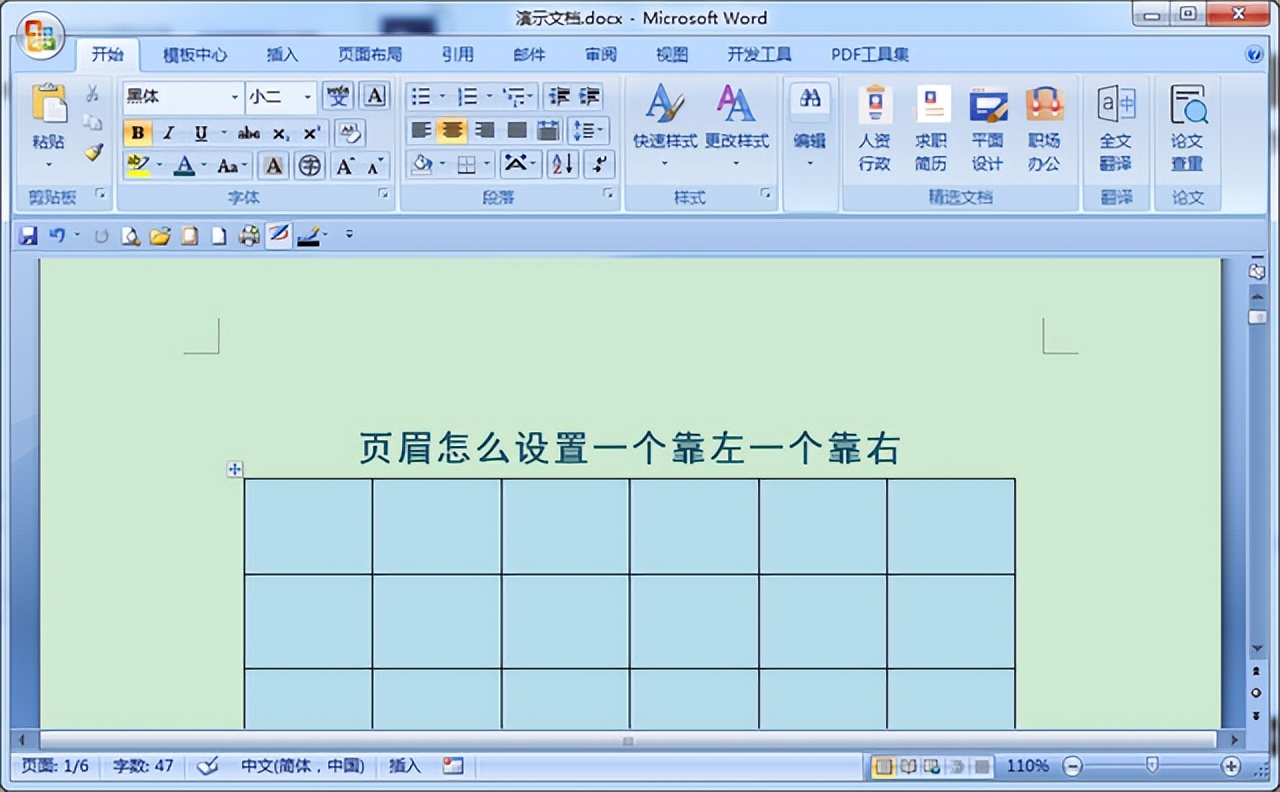Click the Clear Formatting eraser icon
This screenshot has height=792, width=1280.
tap(349, 131)
